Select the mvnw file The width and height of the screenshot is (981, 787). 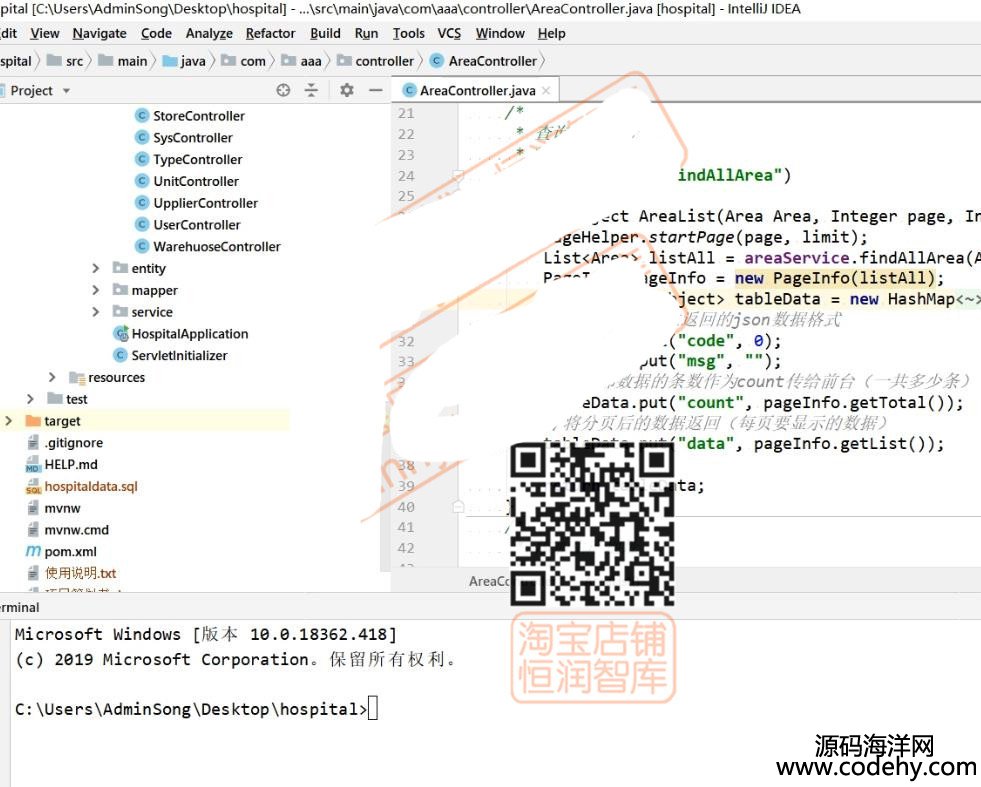click(63, 508)
